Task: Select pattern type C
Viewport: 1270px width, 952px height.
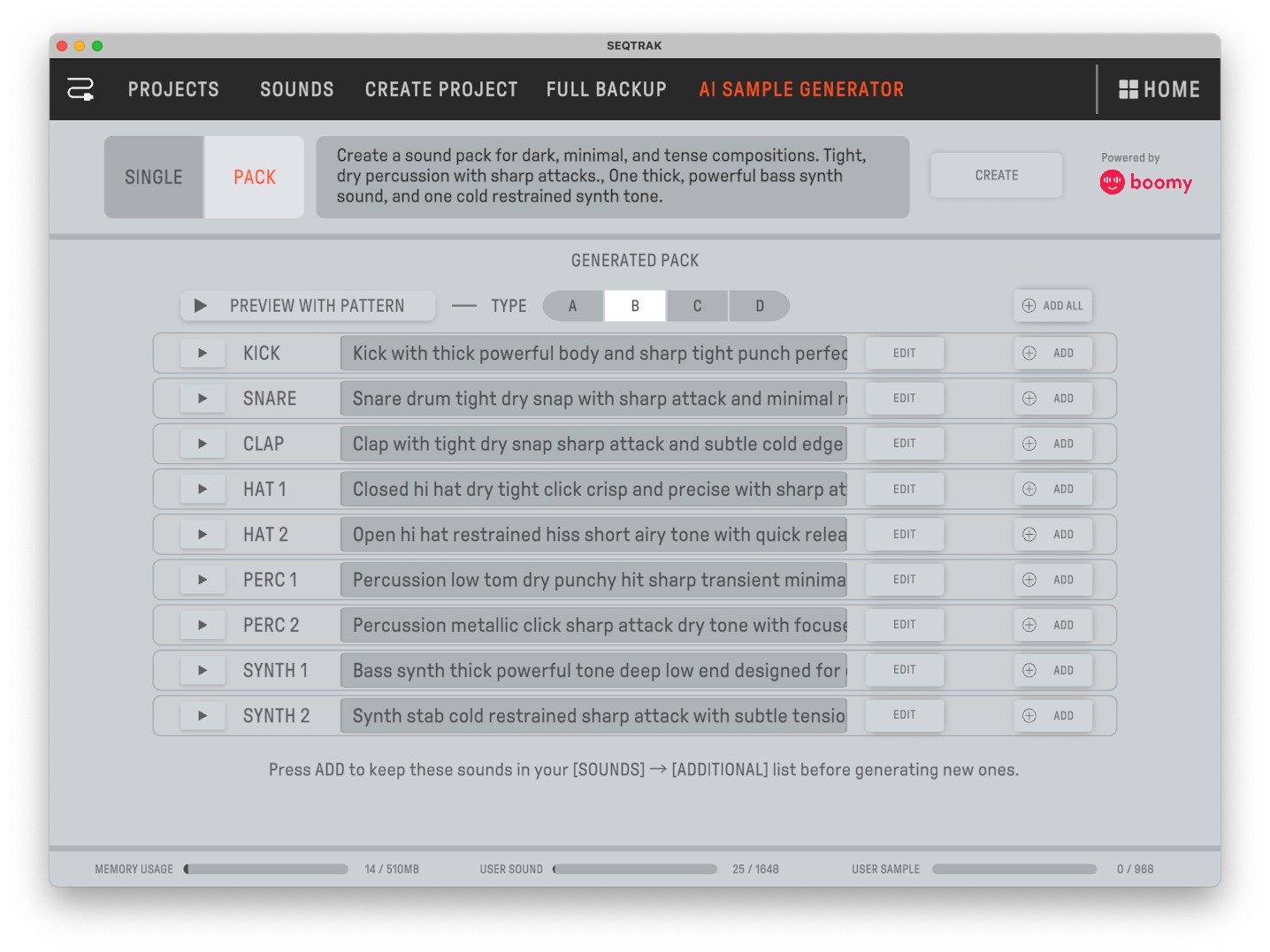Action: 697,306
